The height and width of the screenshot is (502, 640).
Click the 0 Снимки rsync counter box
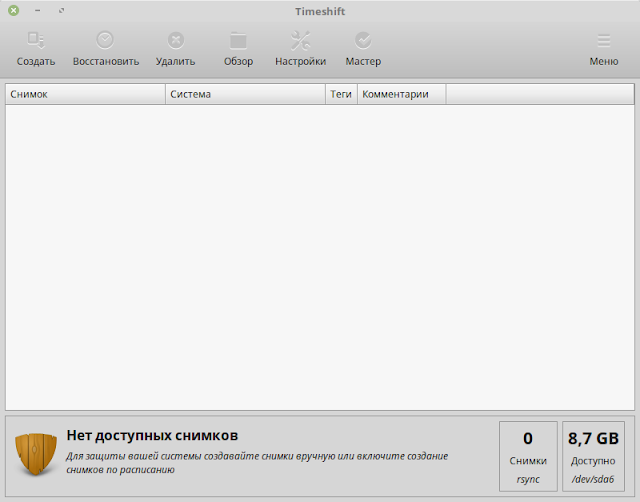coord(528,456)
